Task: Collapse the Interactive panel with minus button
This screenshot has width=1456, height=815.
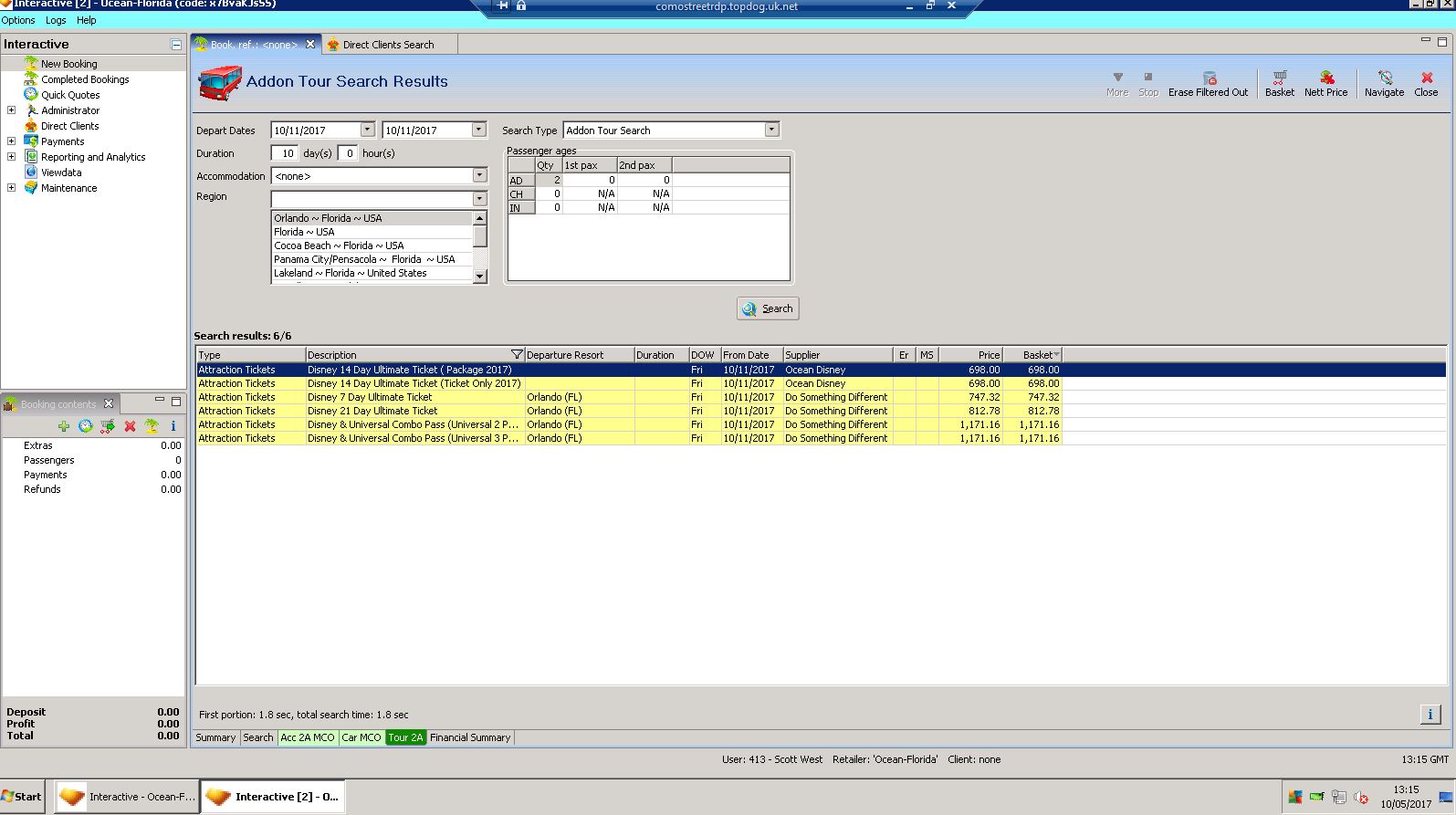Action: pos(175,44)
